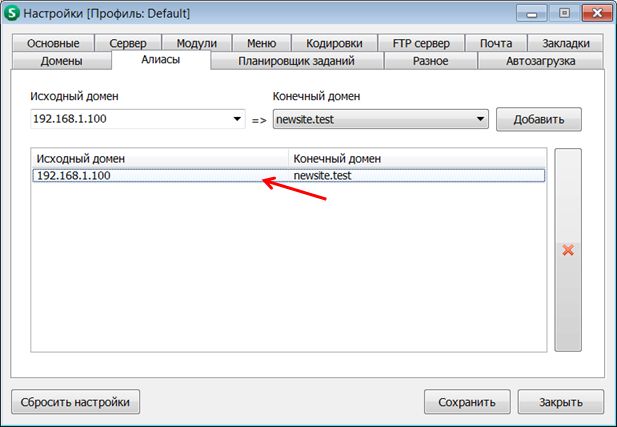The height and width of the screenshot is (427, 617).
Task: Switch to the Основные tab
Action: (53, 44)
